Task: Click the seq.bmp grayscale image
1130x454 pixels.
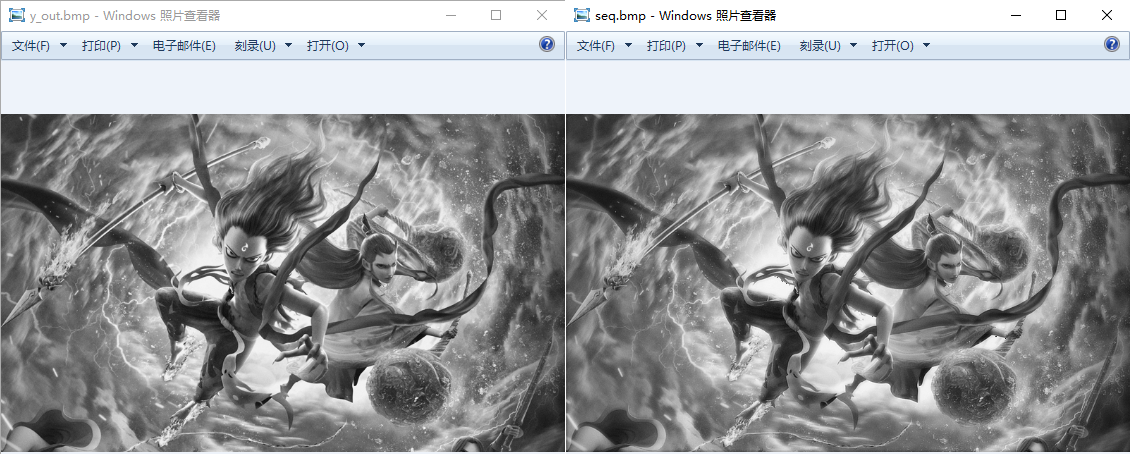Action: pyautogui.click(x=848, y=282)
